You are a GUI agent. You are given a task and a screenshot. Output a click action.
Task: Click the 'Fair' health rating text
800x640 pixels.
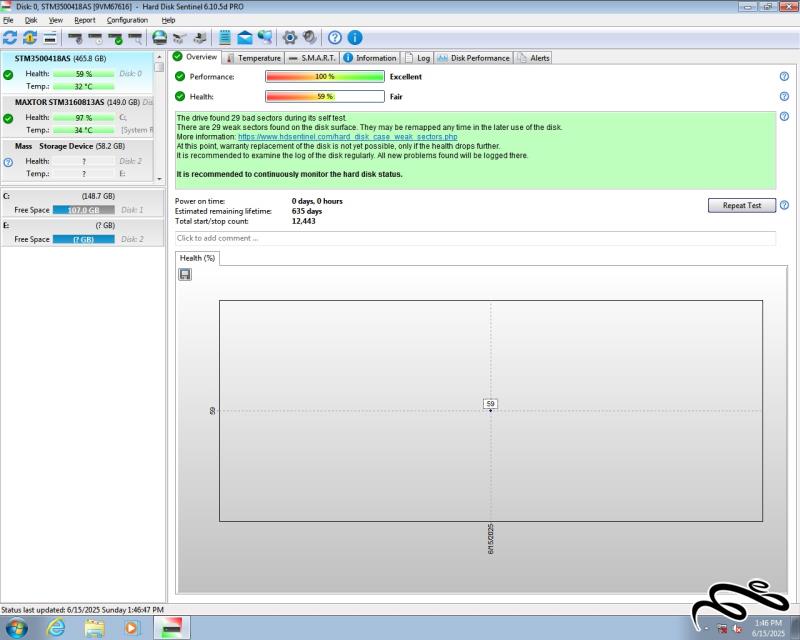tap(396, 96)
